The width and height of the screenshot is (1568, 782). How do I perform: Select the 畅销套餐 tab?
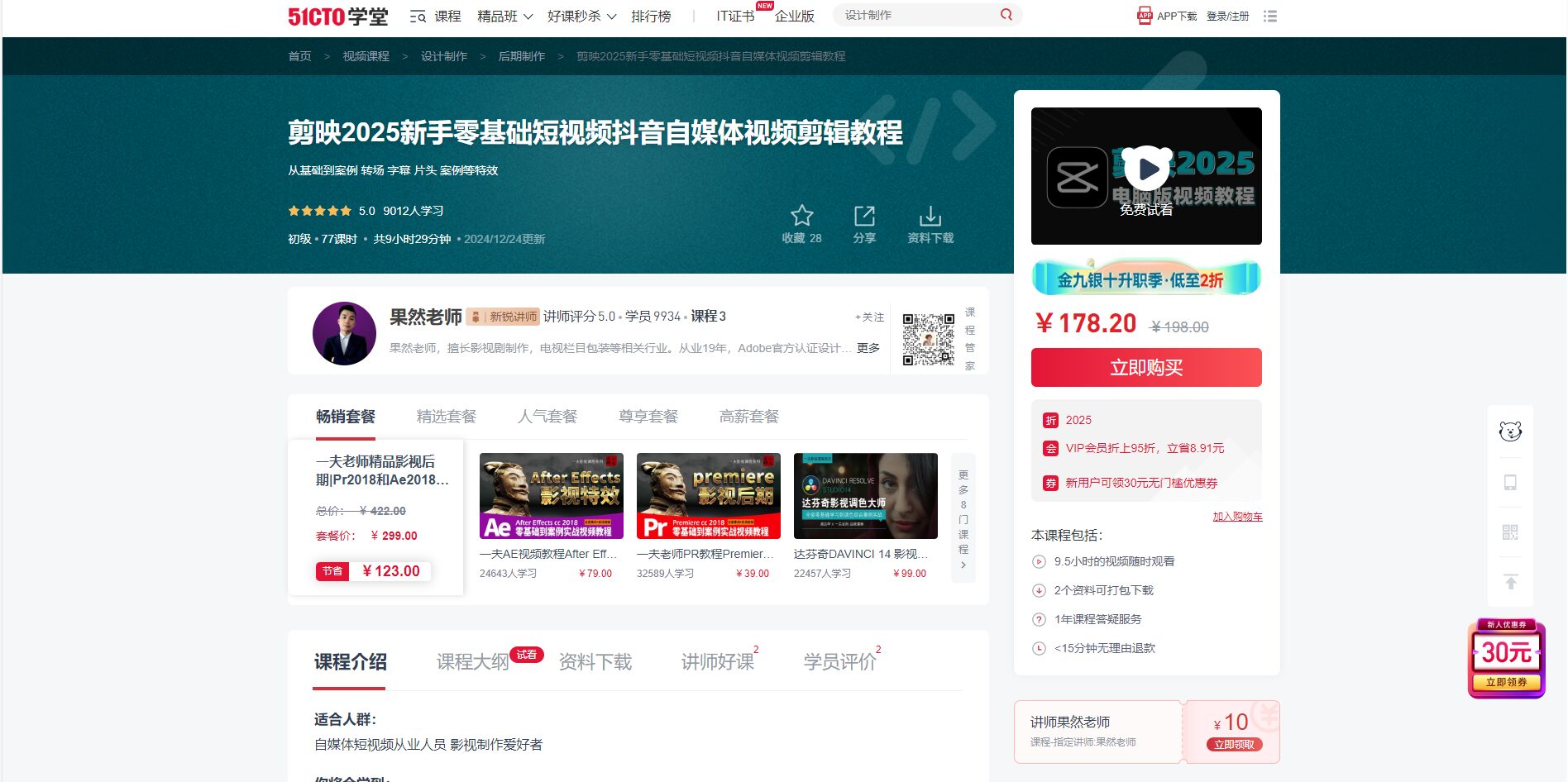[346, 417]
